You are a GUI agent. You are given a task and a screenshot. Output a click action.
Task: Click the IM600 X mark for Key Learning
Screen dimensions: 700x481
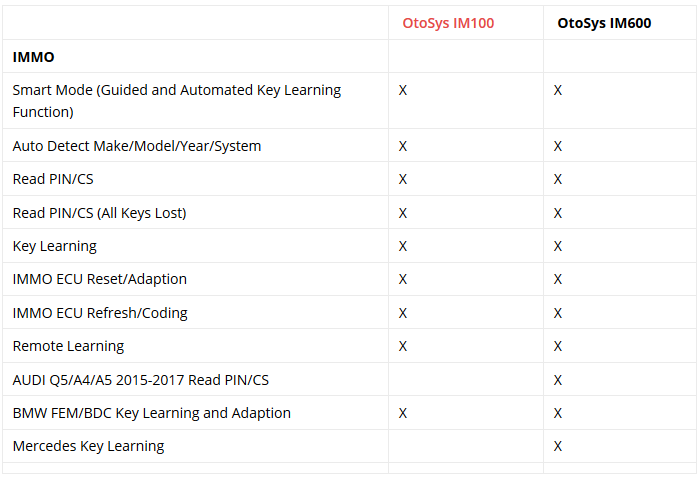point(558,246)
